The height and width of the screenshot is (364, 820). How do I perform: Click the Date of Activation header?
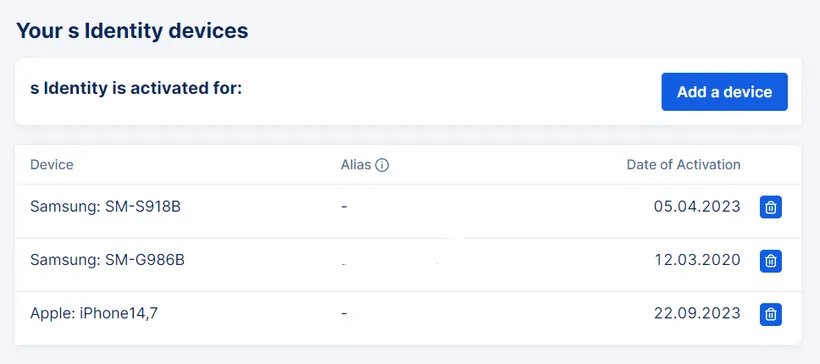(684, 165)
